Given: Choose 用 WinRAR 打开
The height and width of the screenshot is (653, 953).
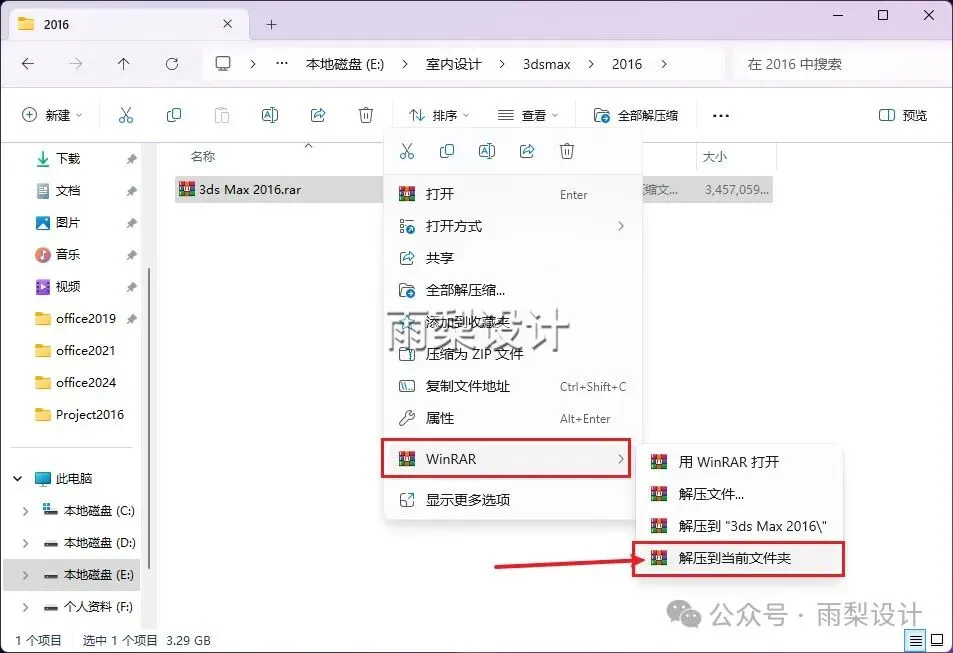Looking at the screenshot, I should [x=738, y=462].
